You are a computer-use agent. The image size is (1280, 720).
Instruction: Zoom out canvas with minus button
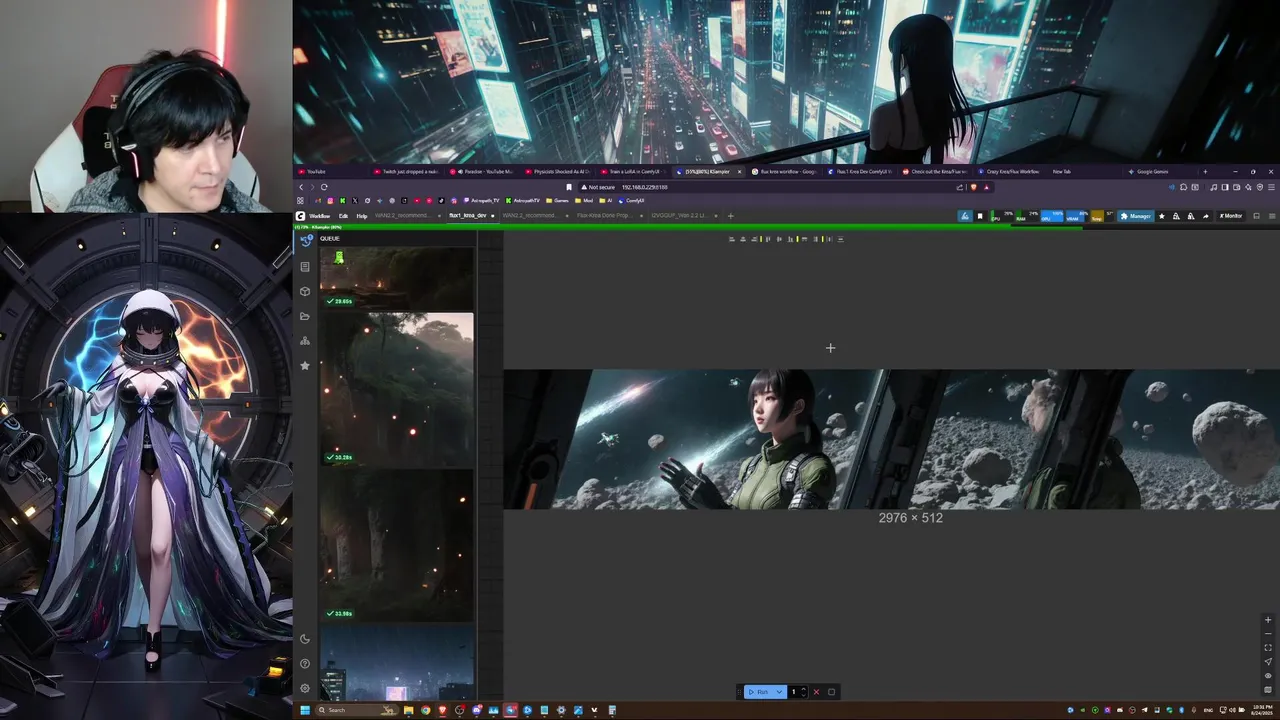tap(1268, 634)
